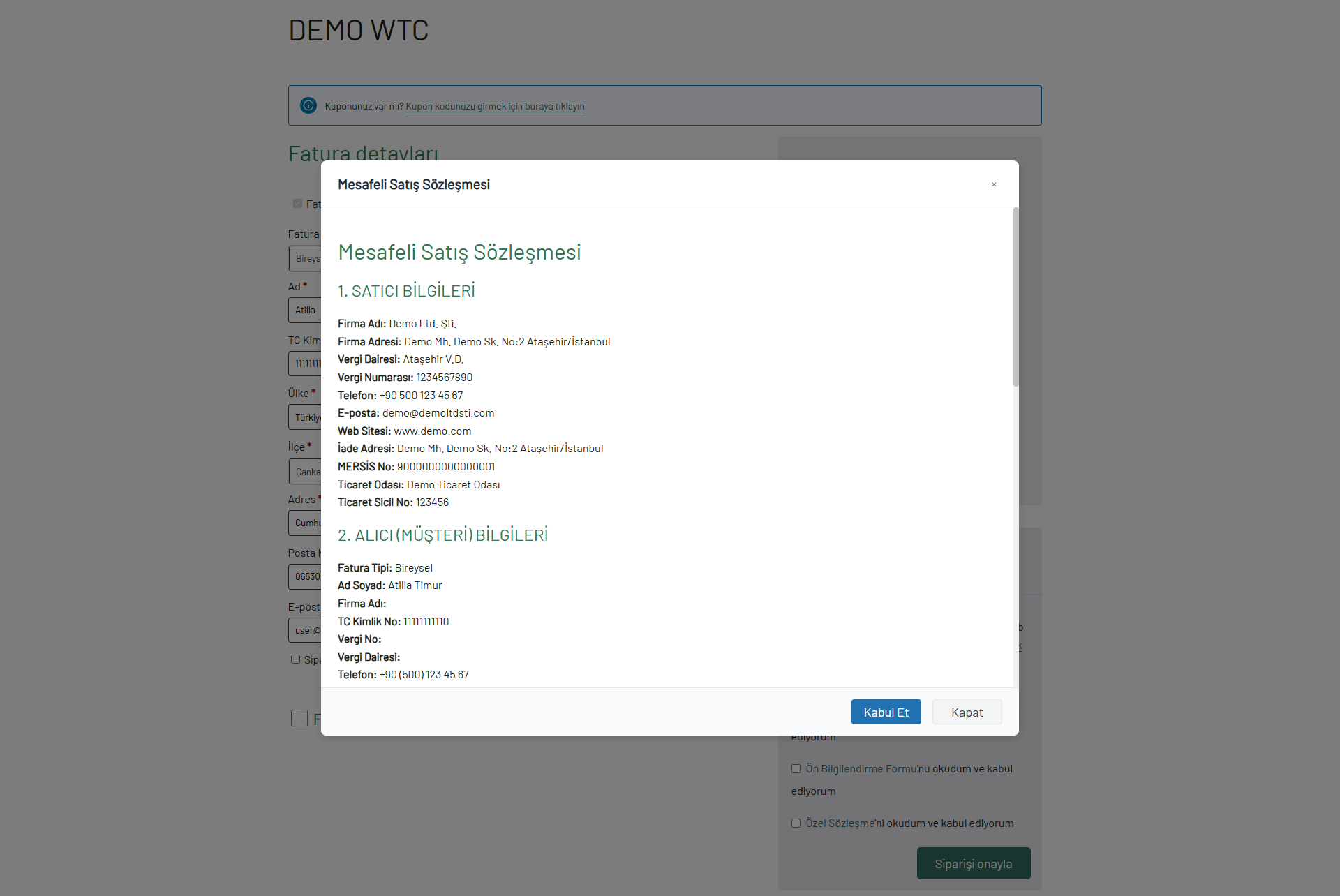1340x896 pixels.
Task: Toggle the different shipping address checkbox
Action: click(x=295, y=659)
